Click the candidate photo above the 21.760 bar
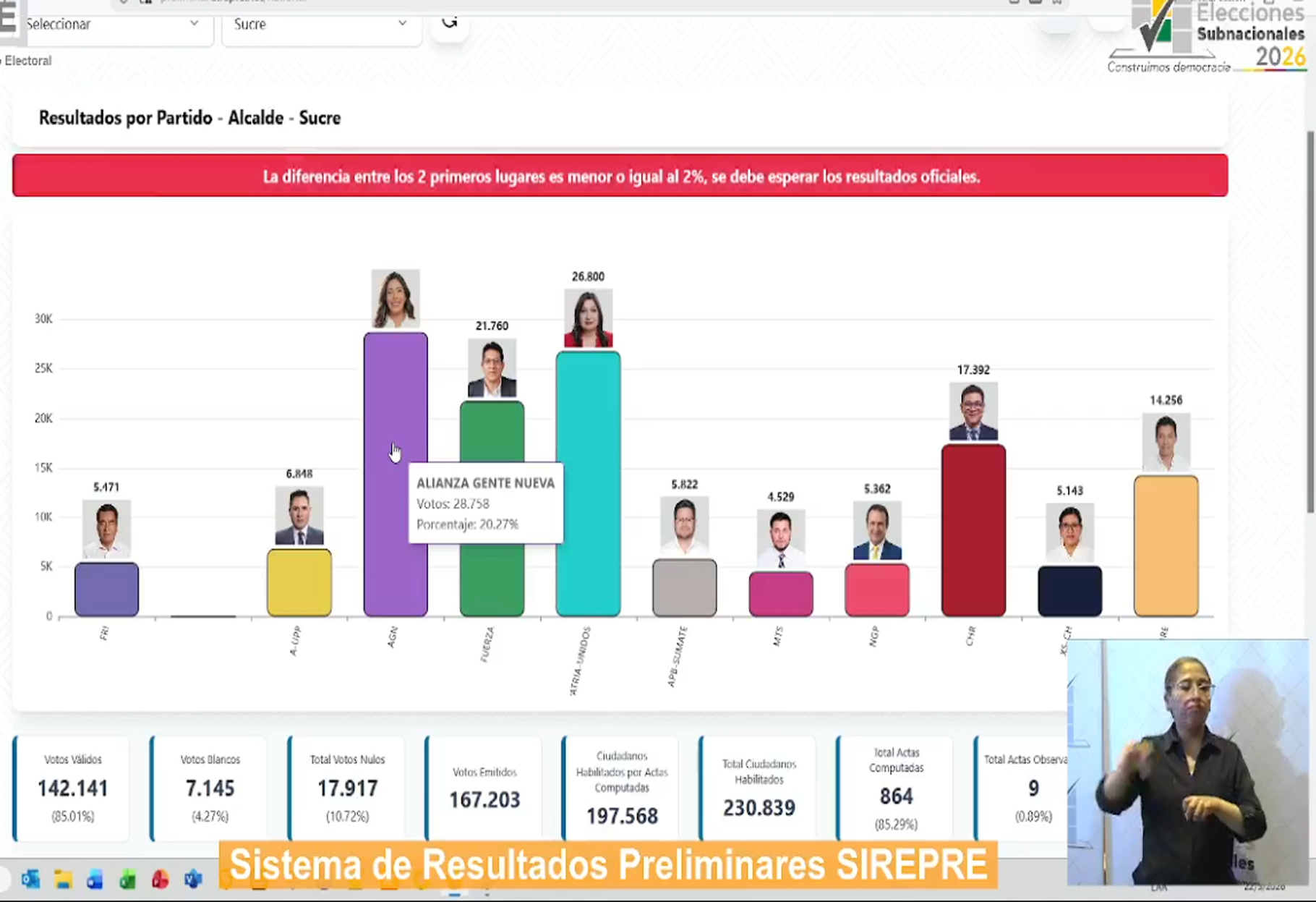 tap(492, 368)
